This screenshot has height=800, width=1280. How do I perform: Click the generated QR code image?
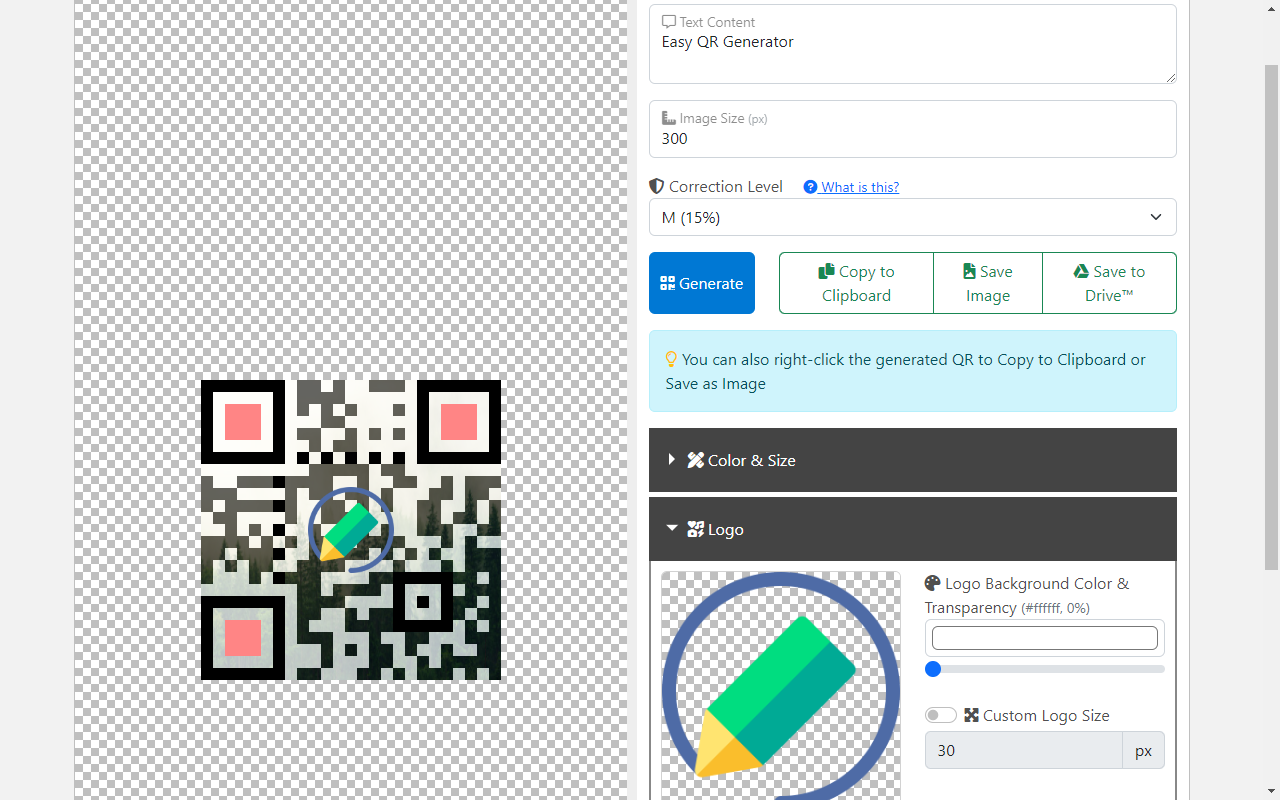pyautogui.click(x=350, y=530)
